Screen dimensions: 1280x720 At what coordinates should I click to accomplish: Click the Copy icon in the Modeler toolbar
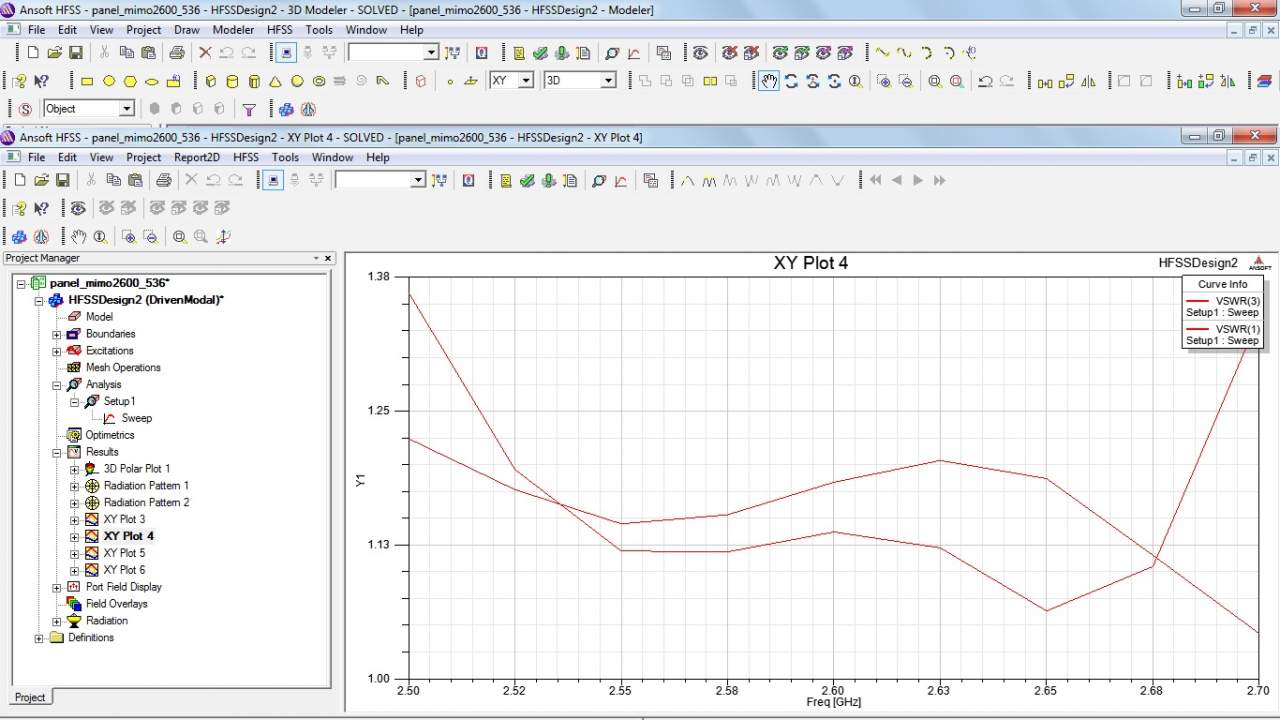click(127, 52)
